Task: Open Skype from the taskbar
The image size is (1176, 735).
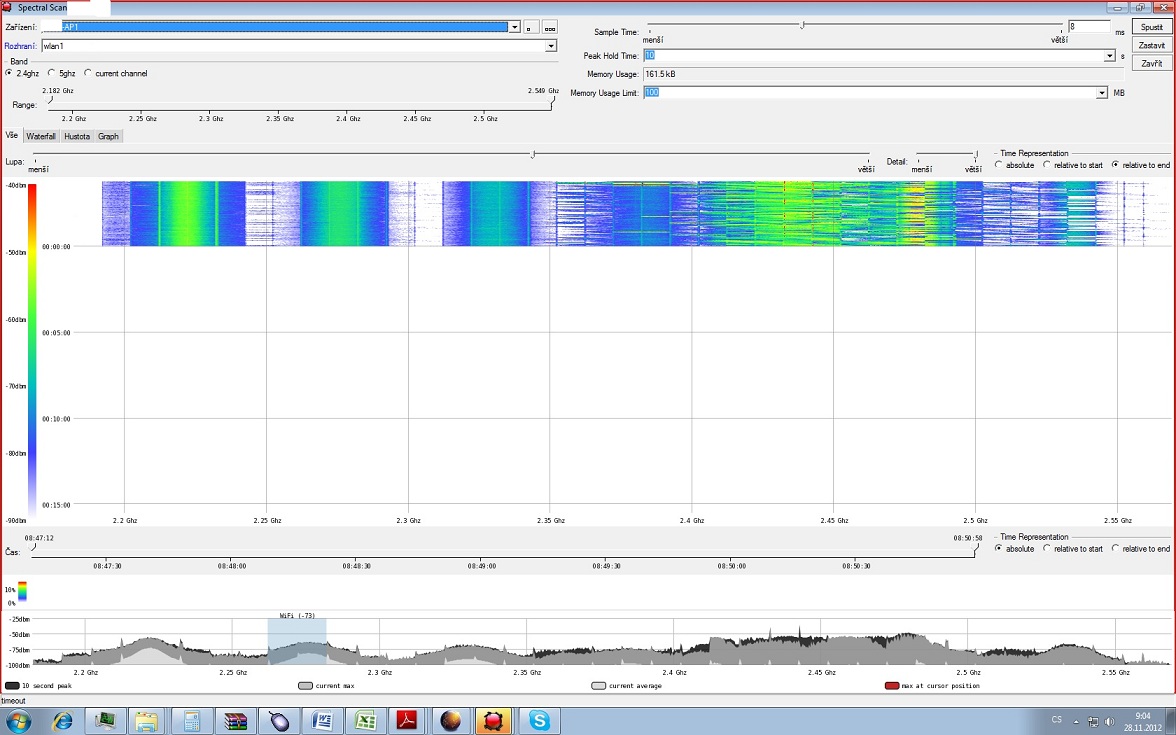Action: click(538, 722)
